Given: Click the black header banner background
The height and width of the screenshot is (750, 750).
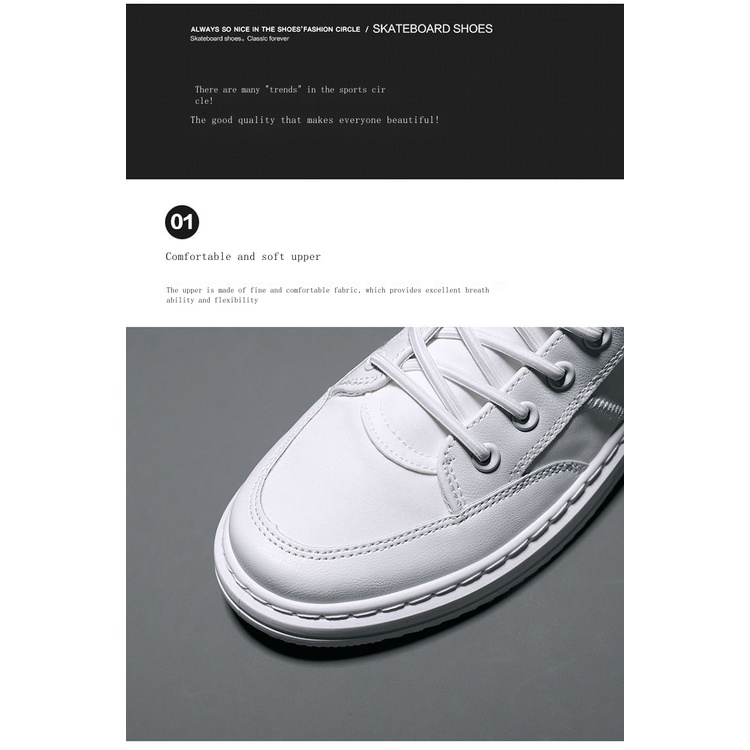Looking at the screenshot, I should click(375, 91).
